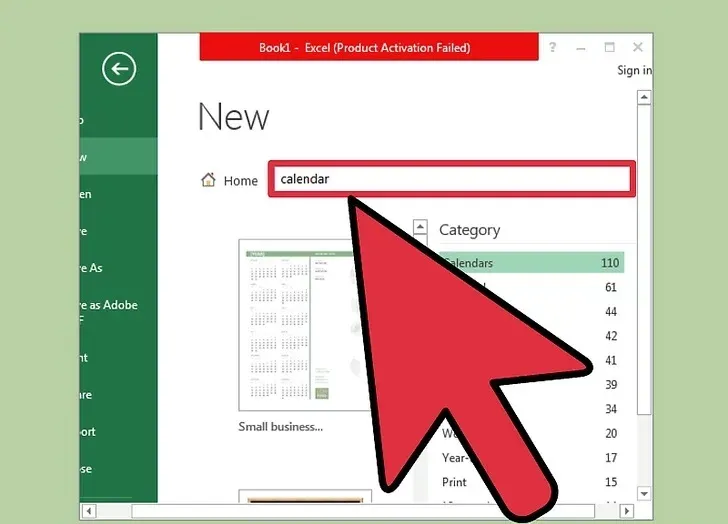
Task: Open the Save As sidebar menu item
Action: pos(118,268)
